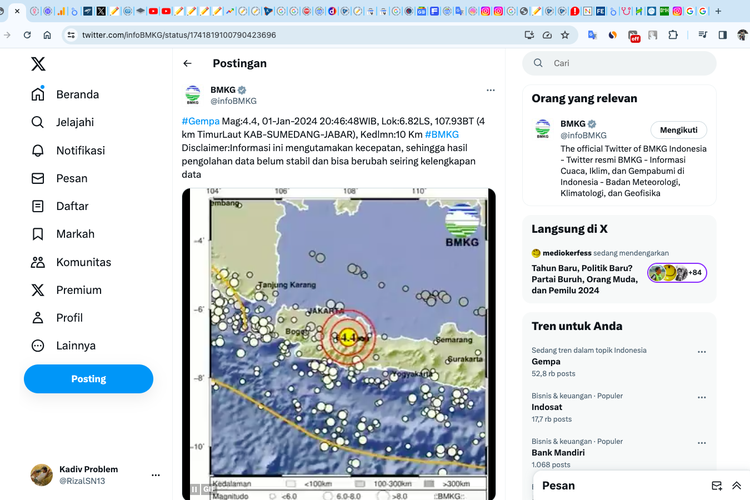Switch to the first YouTube tab
The width and height of the screenshot is (750, 500).
[x=153, y=11]
